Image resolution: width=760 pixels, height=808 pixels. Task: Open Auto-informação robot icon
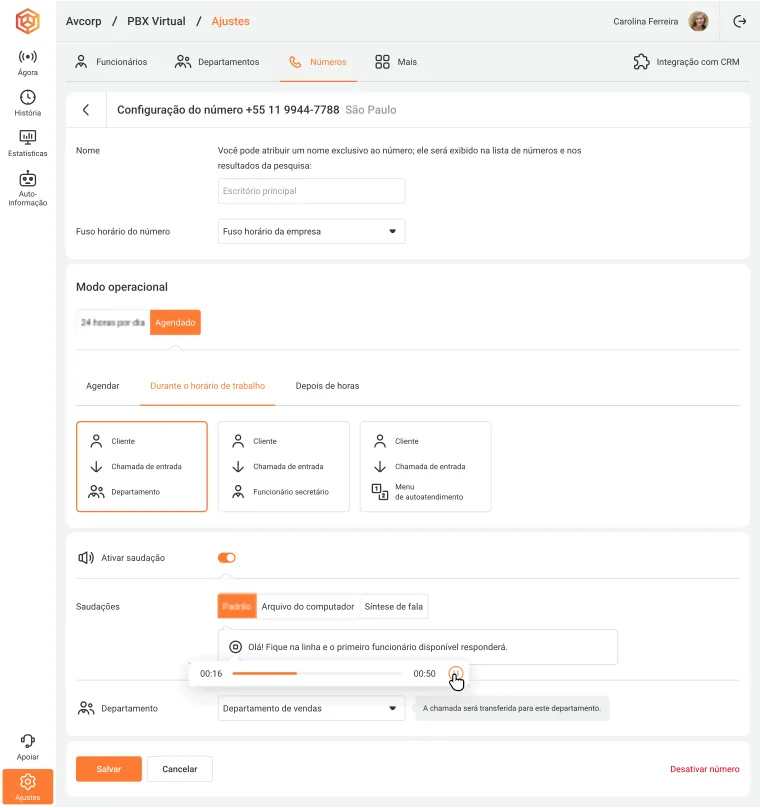(x=28, y=178)
